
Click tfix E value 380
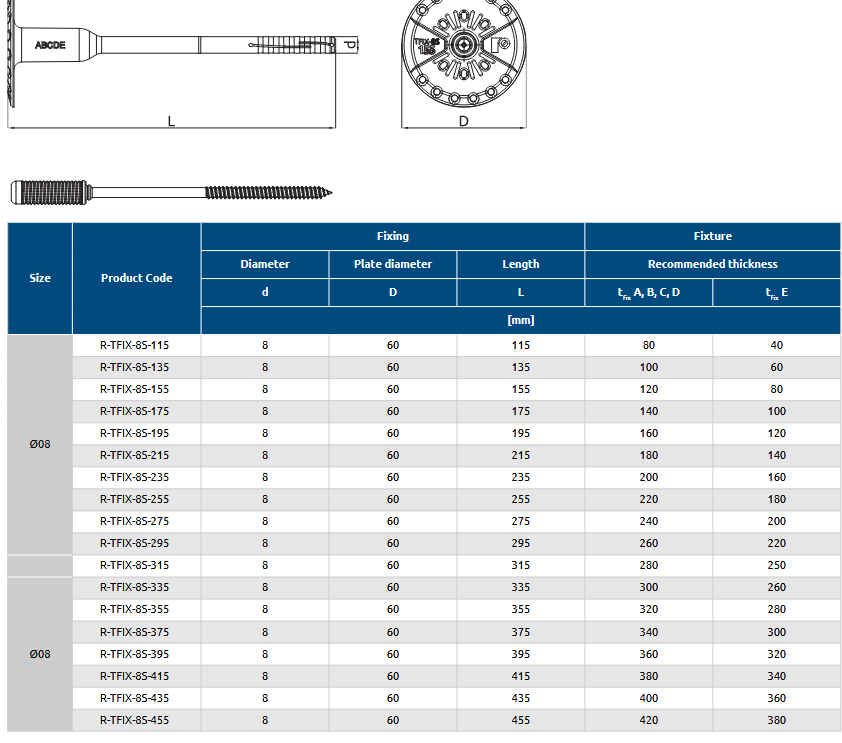[776, 720]
